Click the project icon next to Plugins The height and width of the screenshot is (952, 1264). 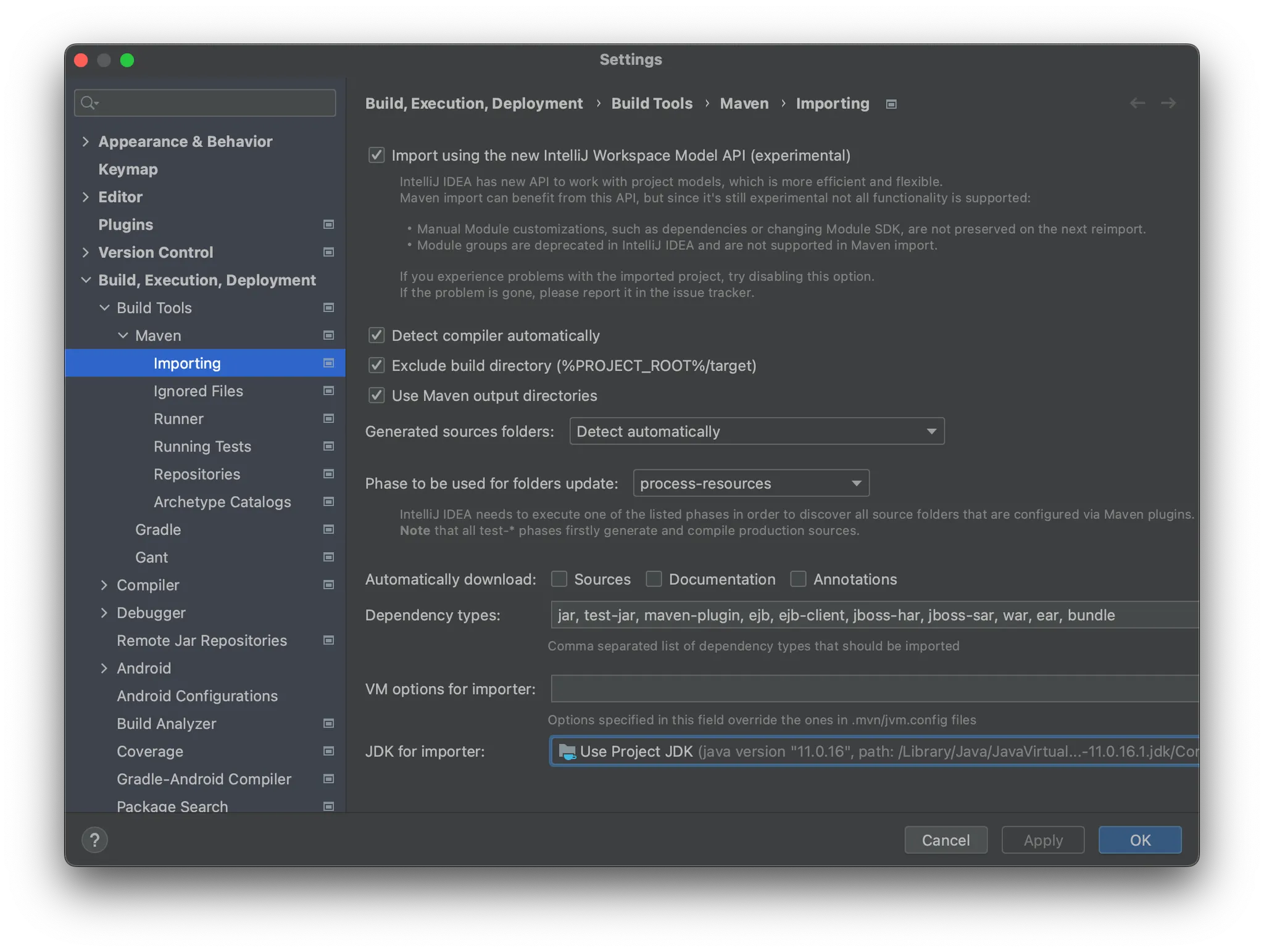tap(328, 225)
